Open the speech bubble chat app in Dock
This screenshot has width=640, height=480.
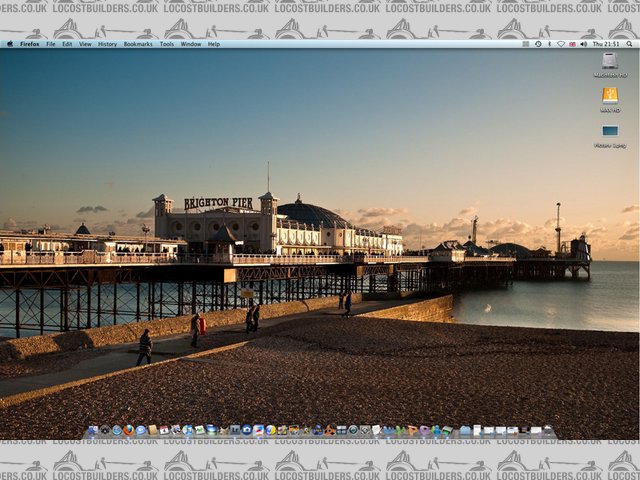(140, 430)
